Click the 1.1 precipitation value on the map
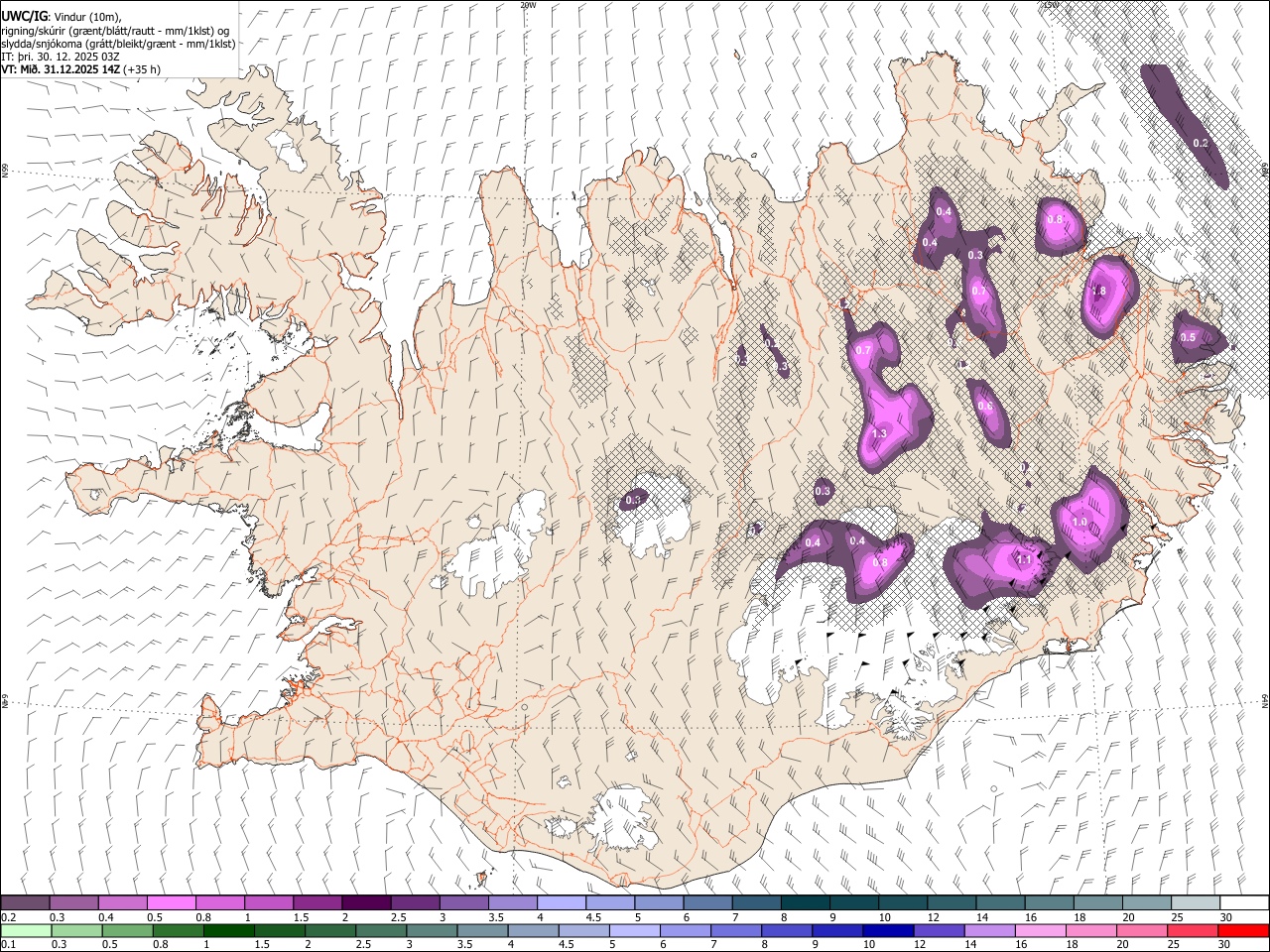The height and width of the screenshot is (952, 1270). (1024, 559)
